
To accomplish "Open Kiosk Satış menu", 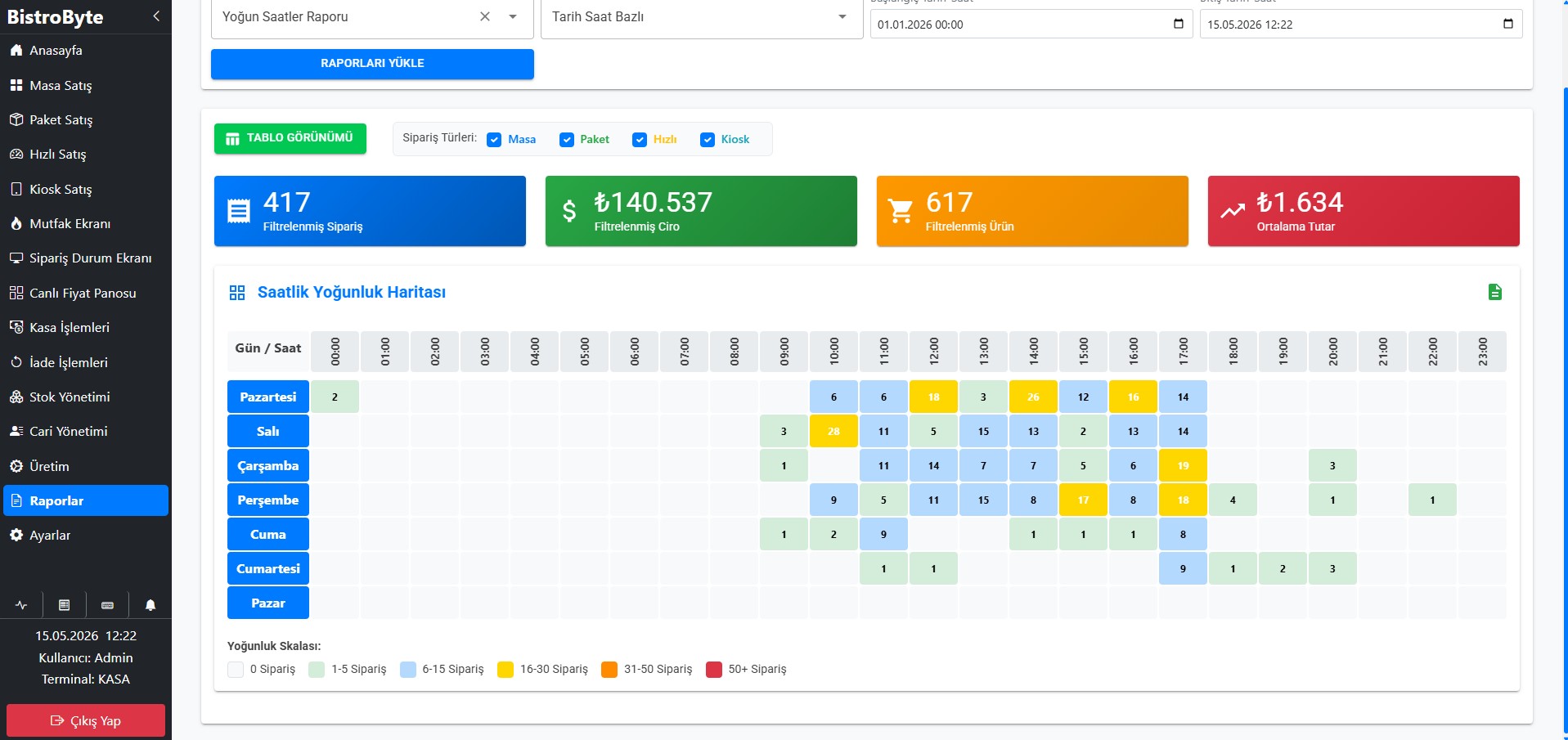I will (86, 189).
